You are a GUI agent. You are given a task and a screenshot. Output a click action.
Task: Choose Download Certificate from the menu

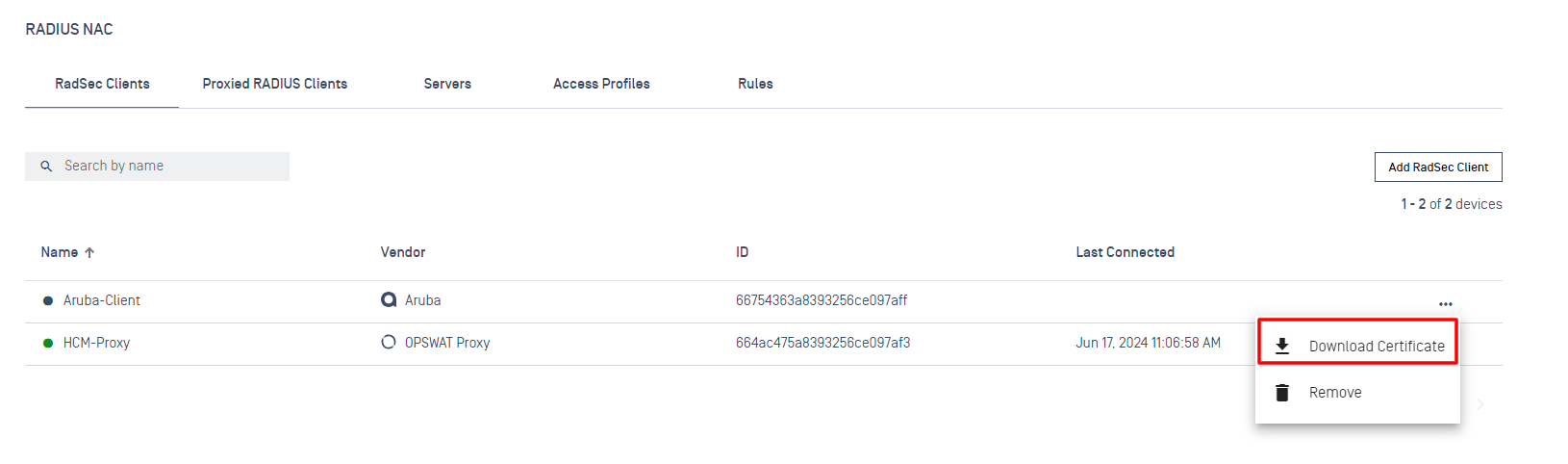coord(1376,347)
